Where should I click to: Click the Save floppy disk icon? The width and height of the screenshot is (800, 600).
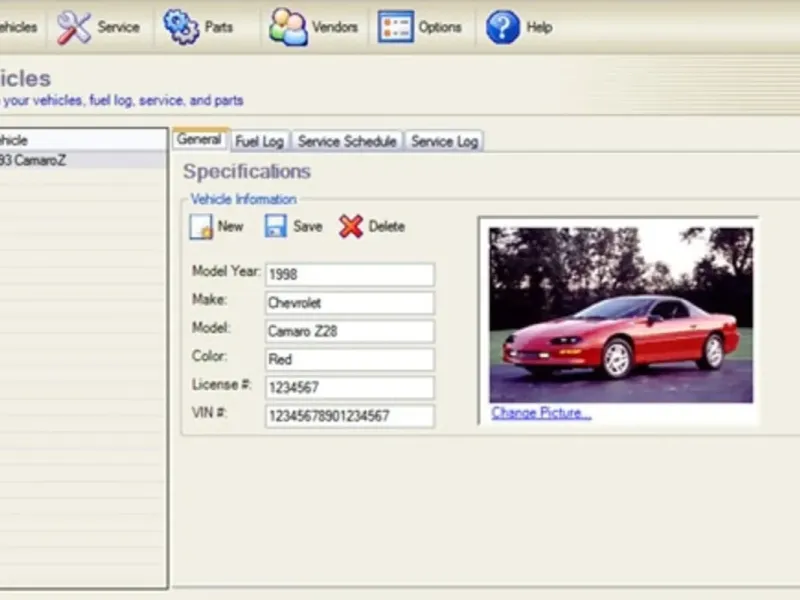(x=276, y=227)
